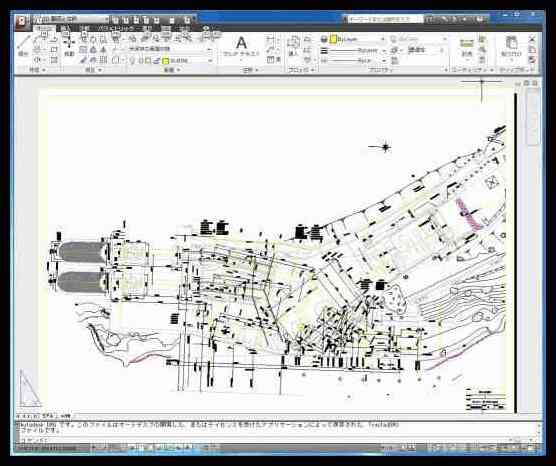Click the table icon in annotation panel
The image size is (556, 466).
[x=271, y=60]
